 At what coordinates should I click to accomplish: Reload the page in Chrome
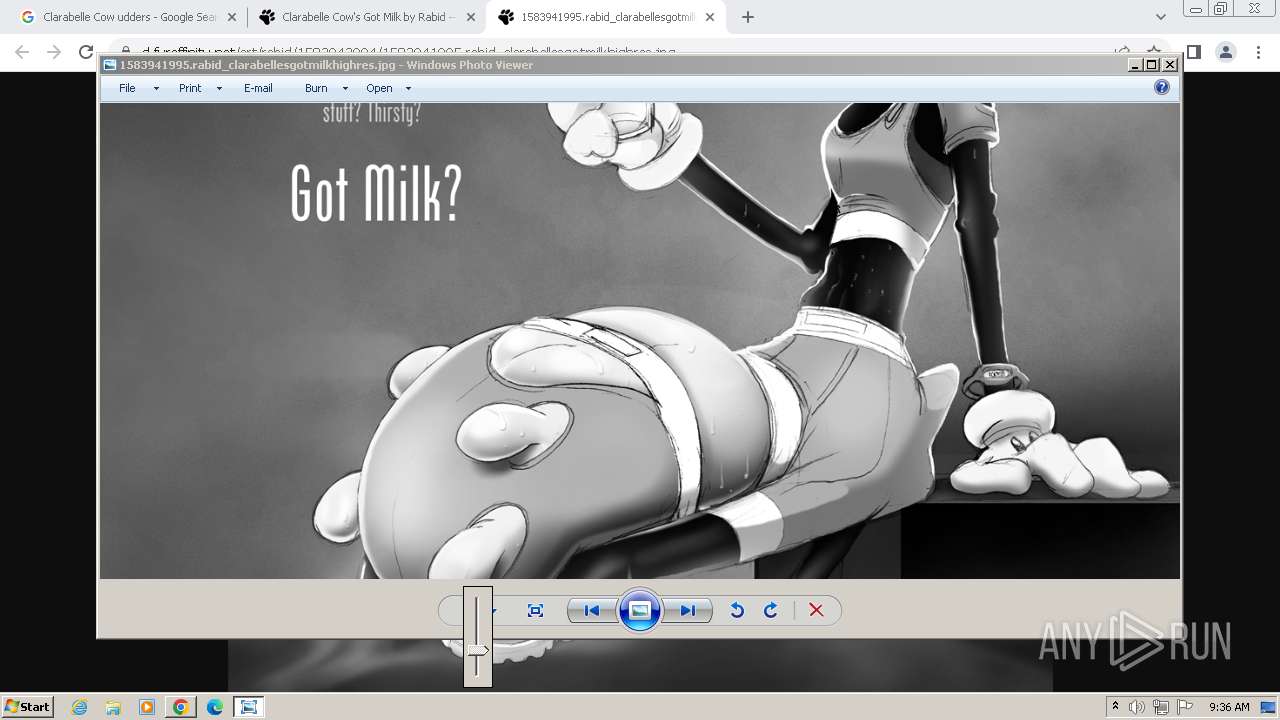point(86,52)
